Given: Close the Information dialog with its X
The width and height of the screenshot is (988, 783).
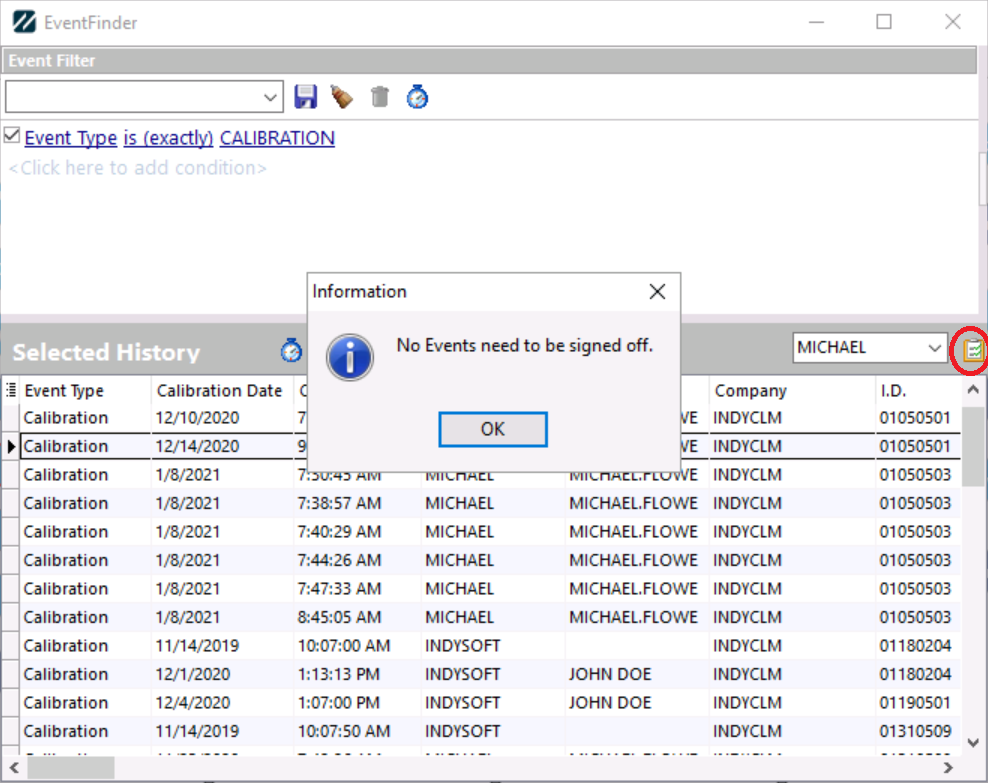Looking at the screenshot, I should [x=656, y=292].
